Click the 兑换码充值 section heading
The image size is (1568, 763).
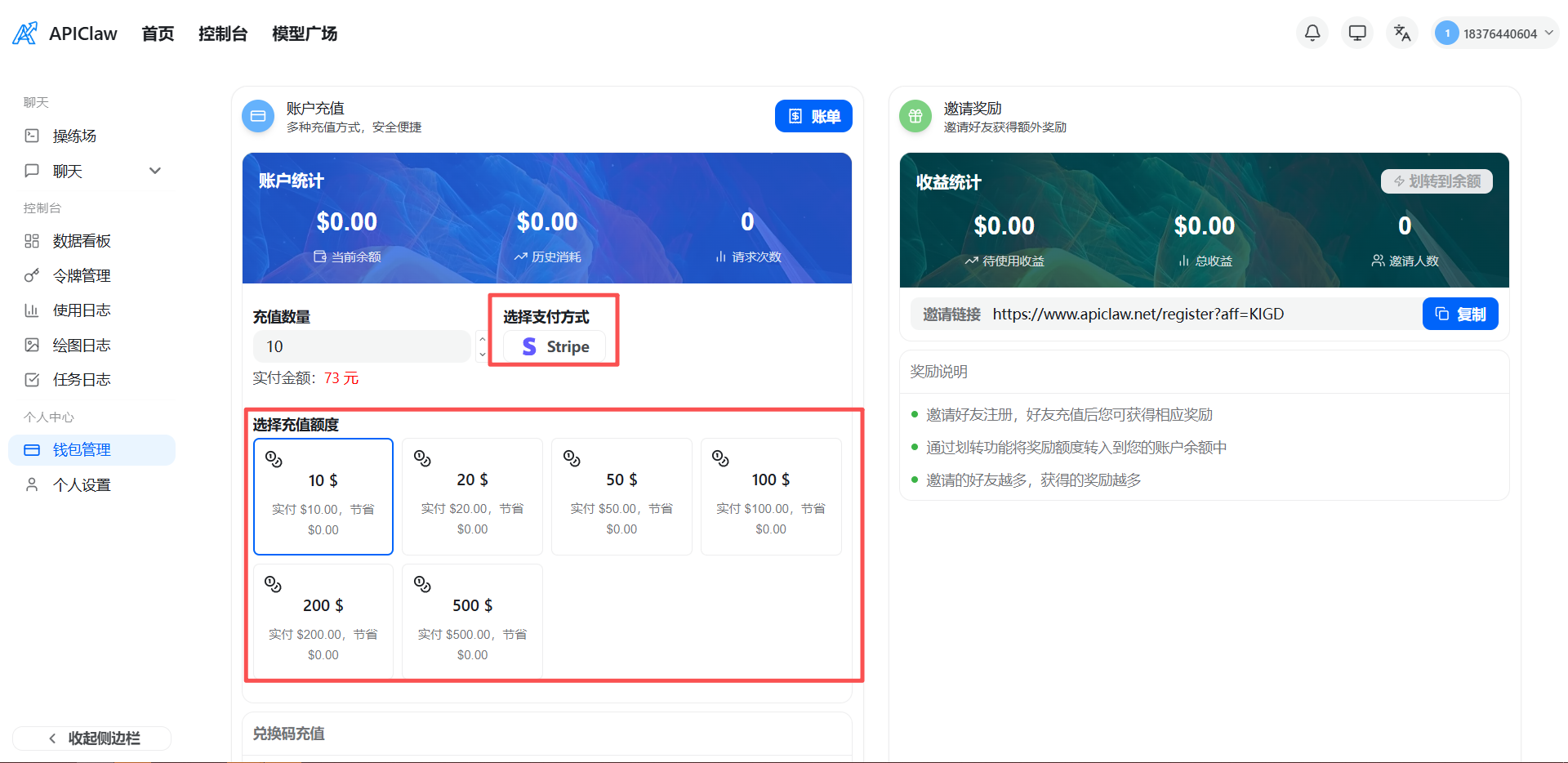pyautogui.click(x=288, y=734)
